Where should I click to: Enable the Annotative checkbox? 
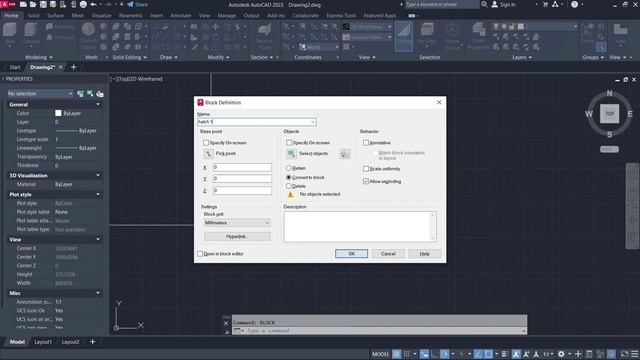pos(366,143)
